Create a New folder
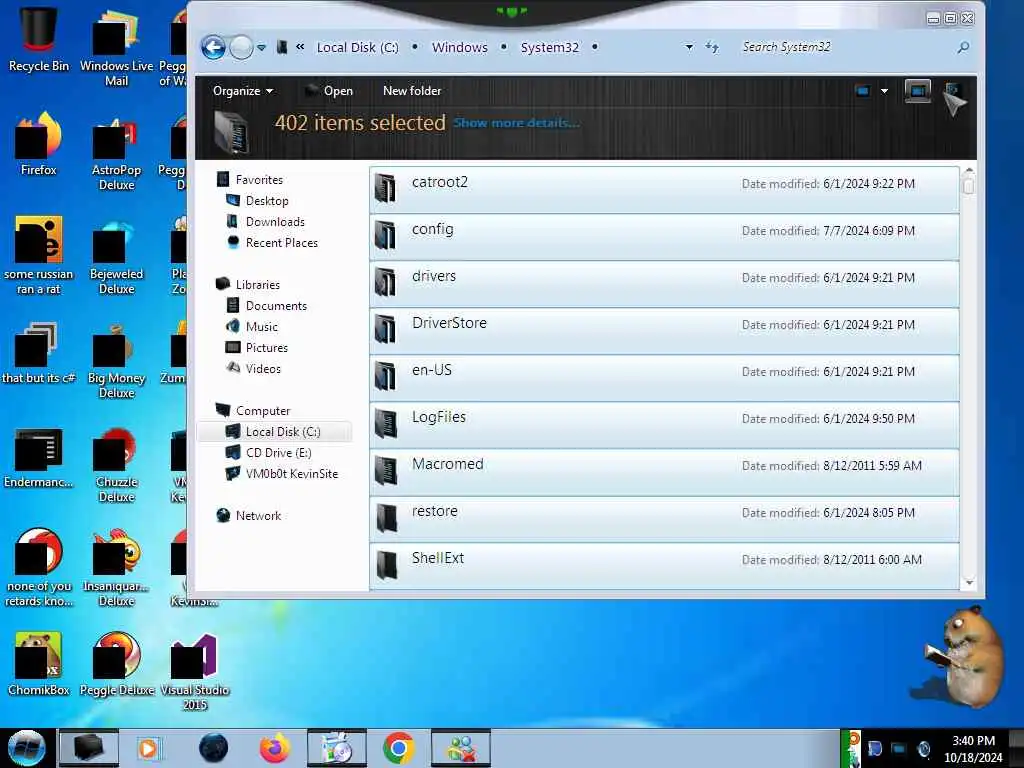Image resolution: width=1024 pixels, height=768 pixels. point(411,91)
